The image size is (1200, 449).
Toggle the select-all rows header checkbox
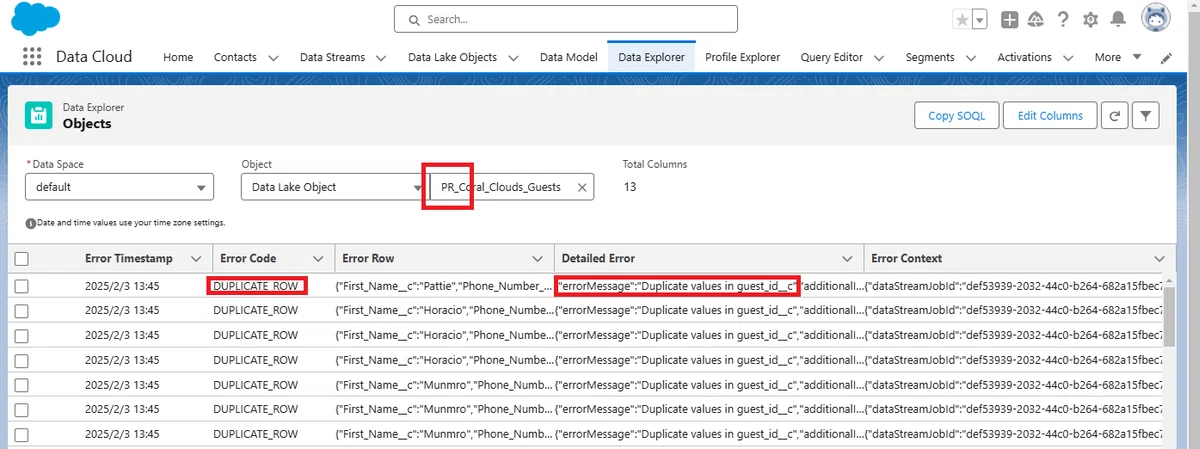point(22,259)
